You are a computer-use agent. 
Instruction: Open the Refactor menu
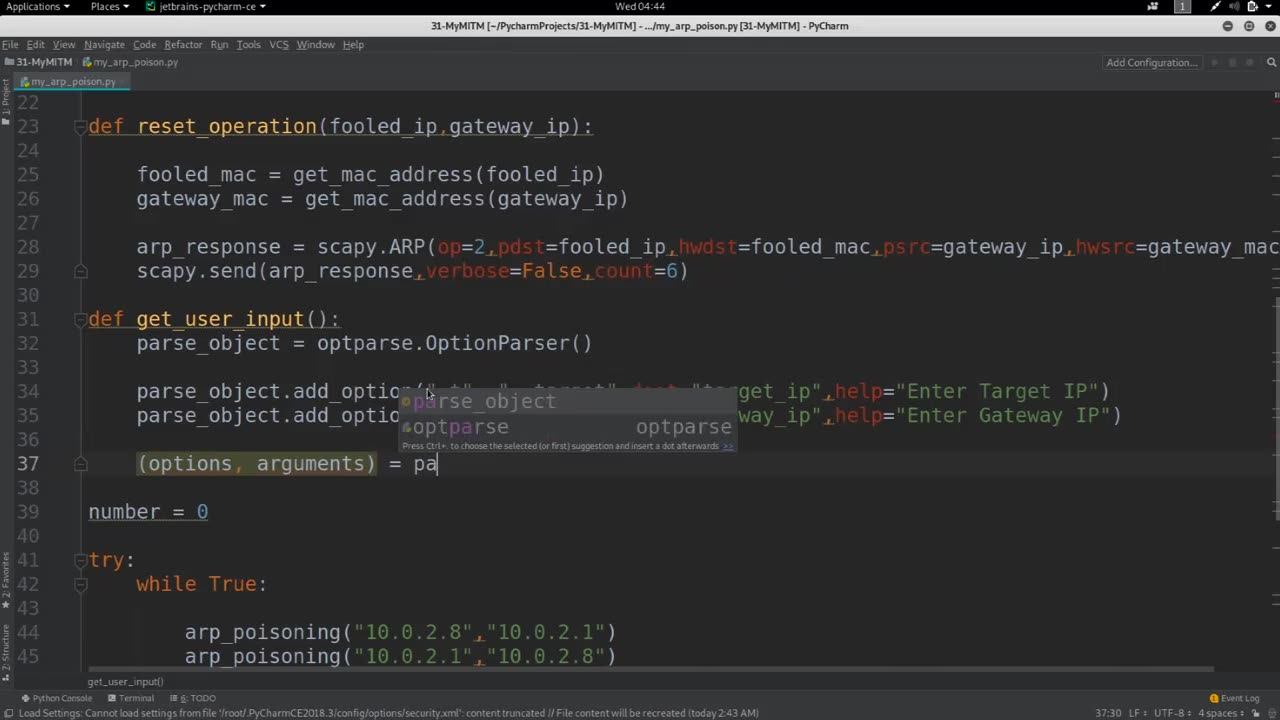point(183,44)
